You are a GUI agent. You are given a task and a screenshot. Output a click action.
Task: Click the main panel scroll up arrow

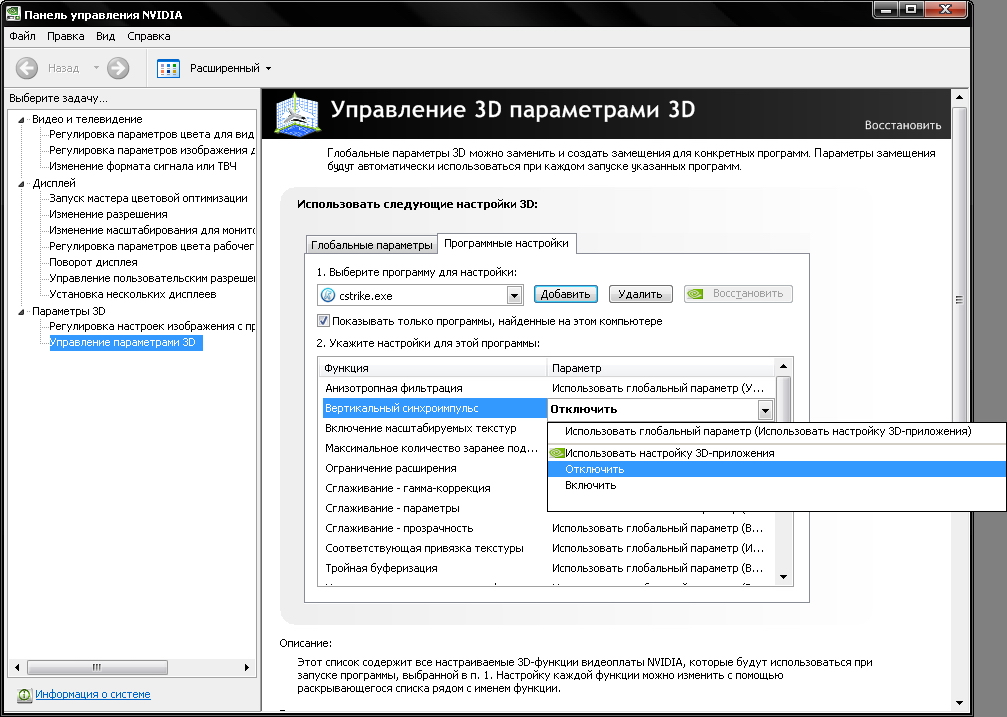[959, 97]
